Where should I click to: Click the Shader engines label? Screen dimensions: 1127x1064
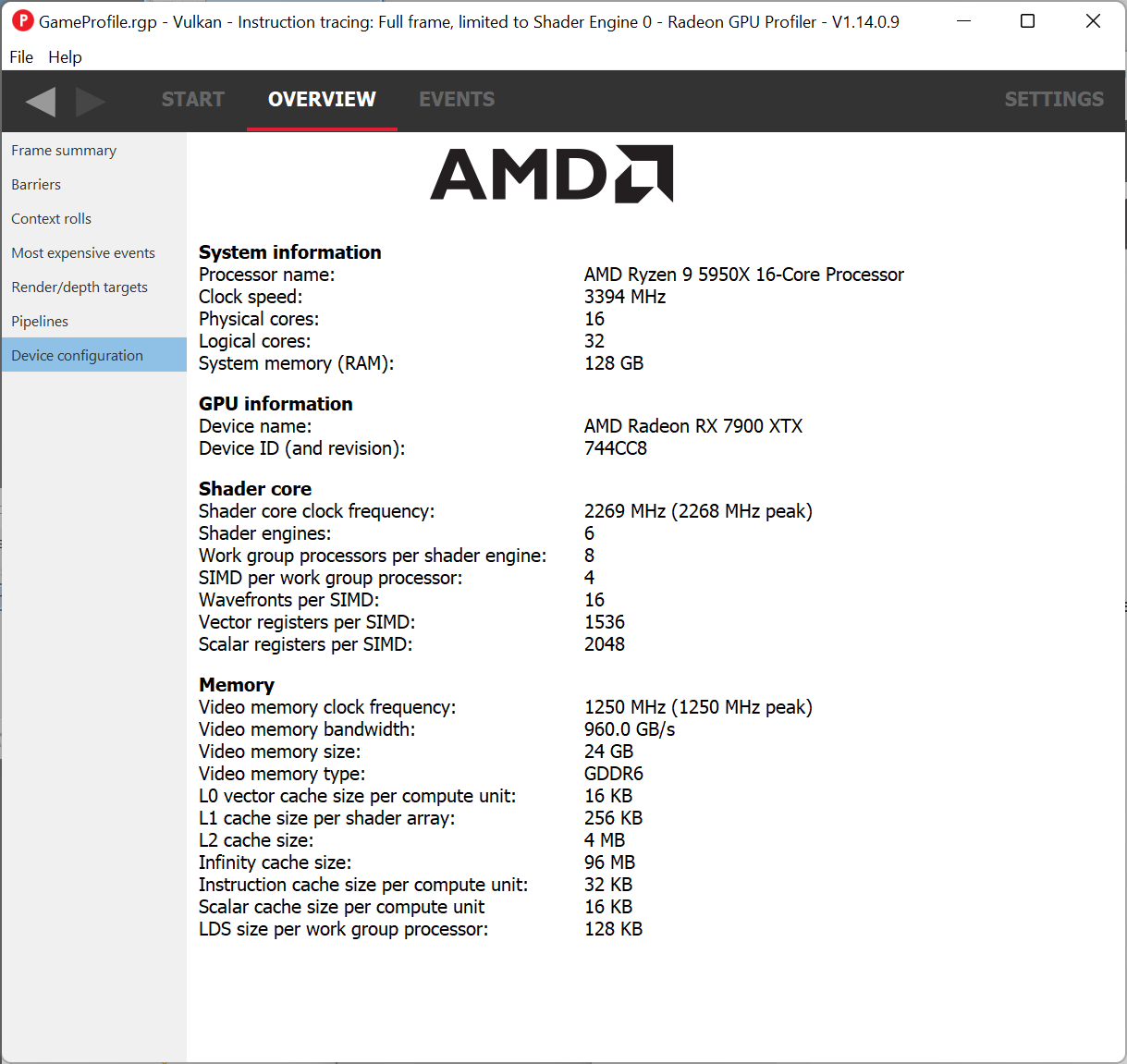[264, 533]
